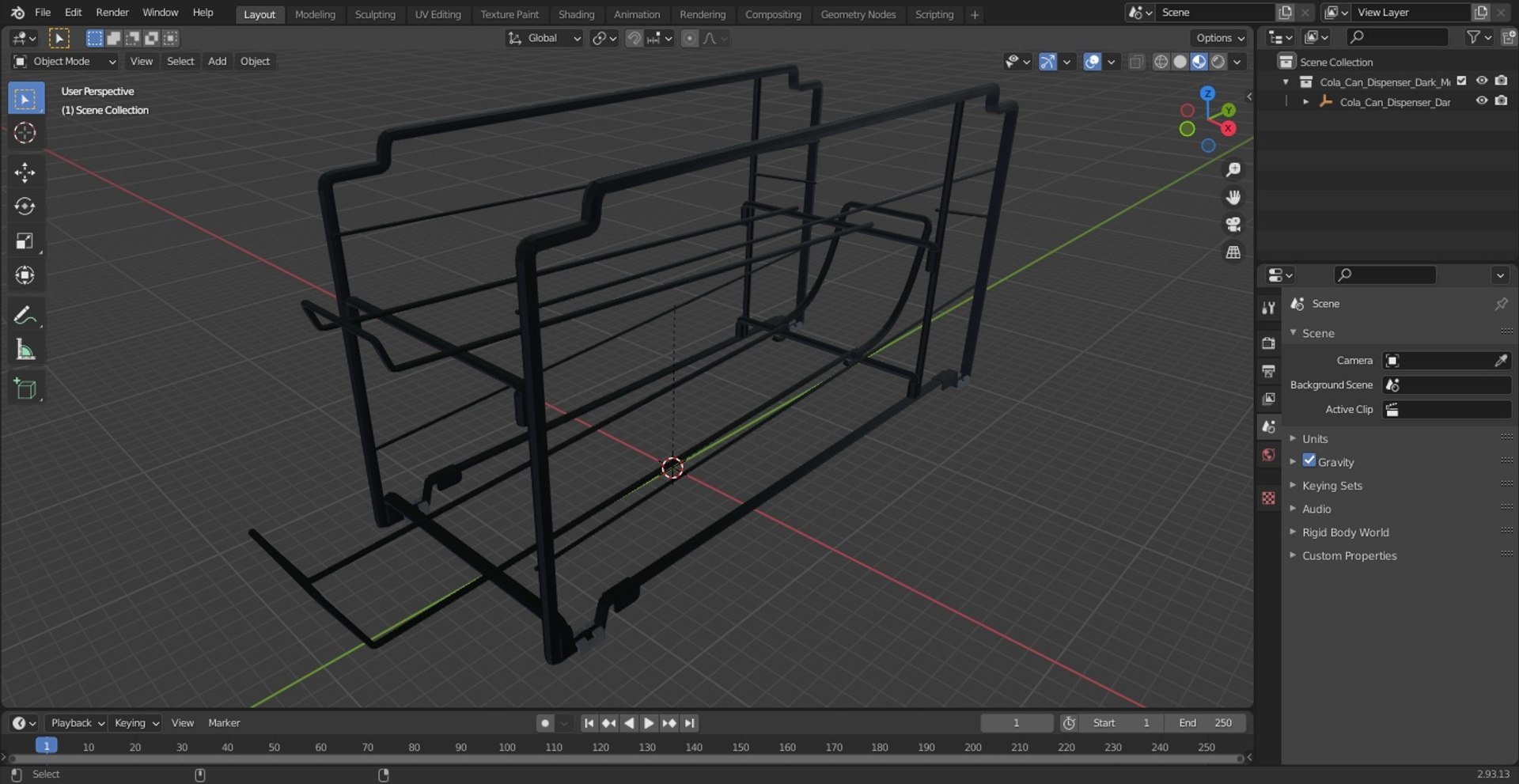Open the View Layer properties tab
Viewport: 1519px width, 784px height.
[x=1269, y=399]
